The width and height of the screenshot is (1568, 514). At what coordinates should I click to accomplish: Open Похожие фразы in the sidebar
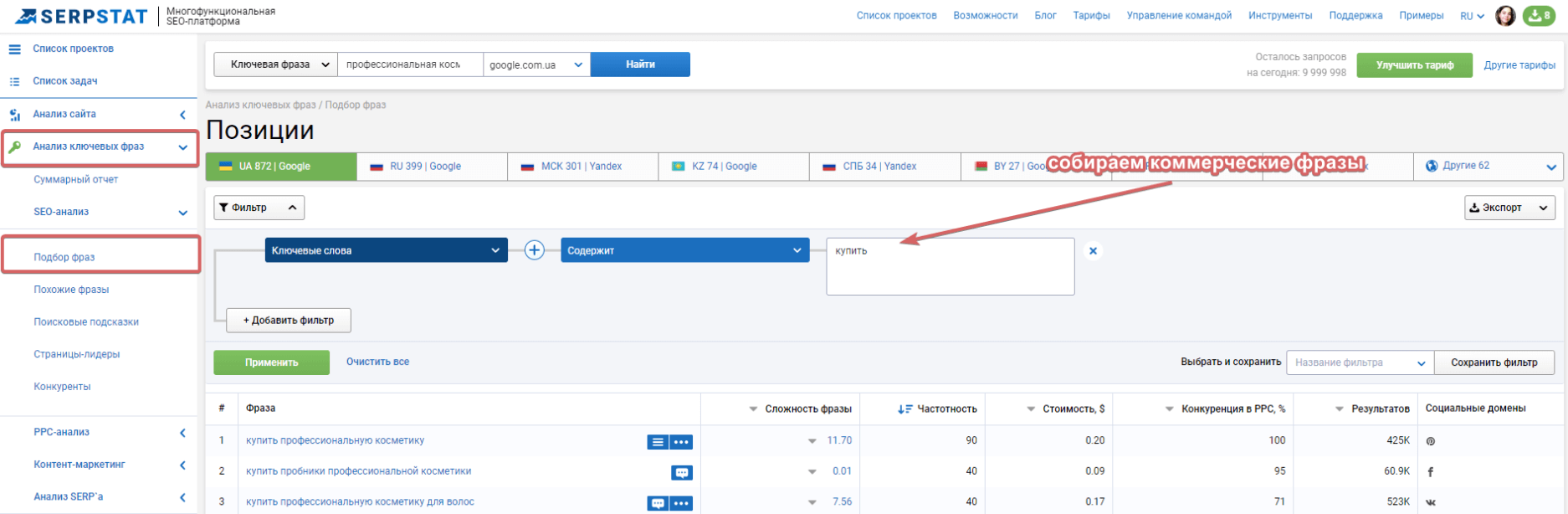[71, 290]
